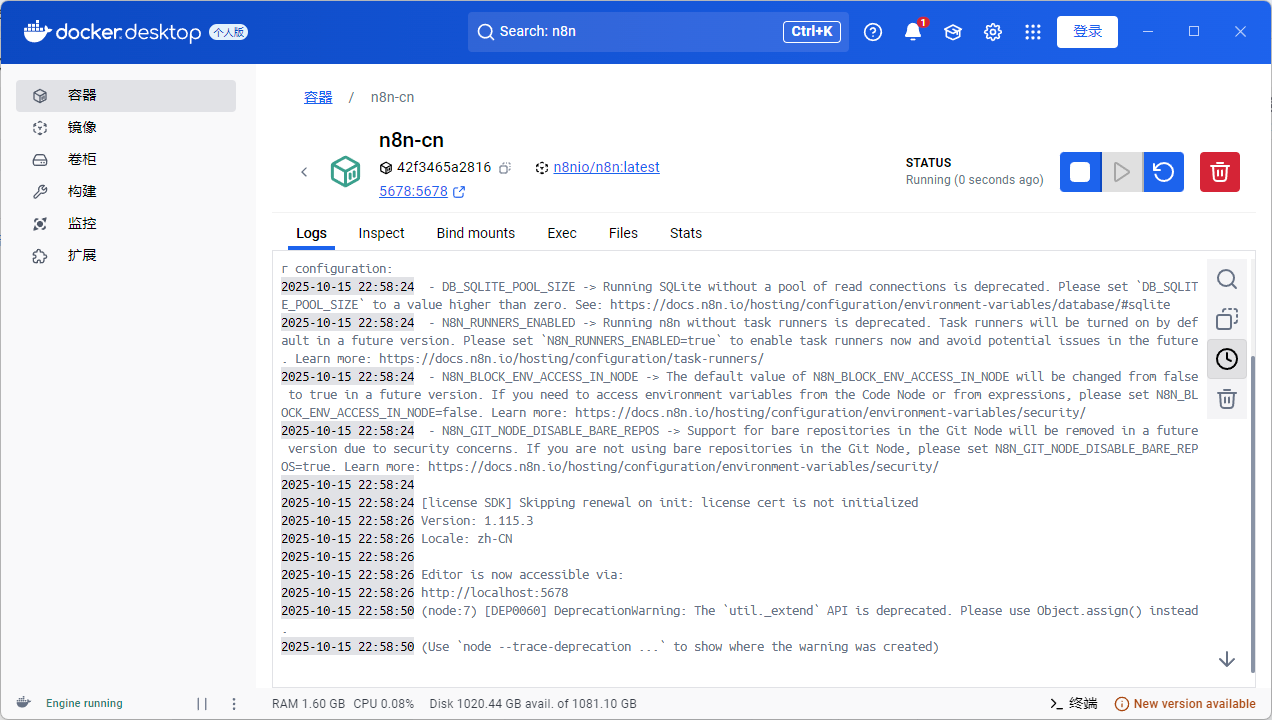
Task: Stop the n8n-cn container
Action: click(1080, 172)
